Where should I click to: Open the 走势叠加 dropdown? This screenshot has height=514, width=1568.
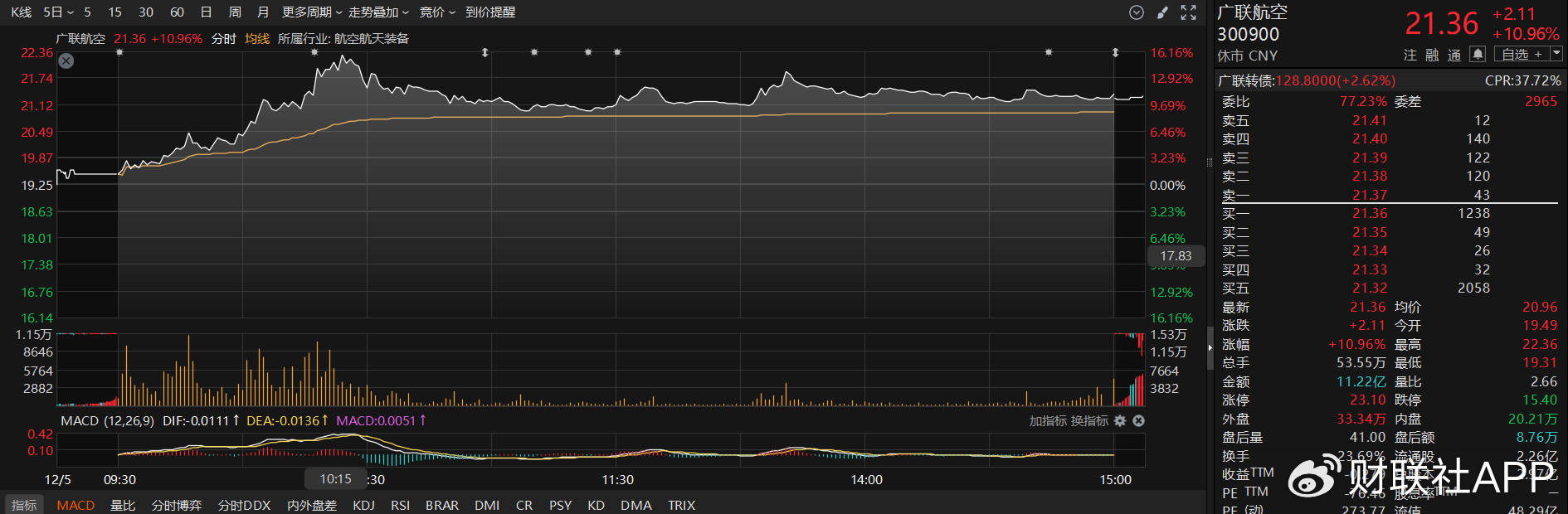point(378,12)
